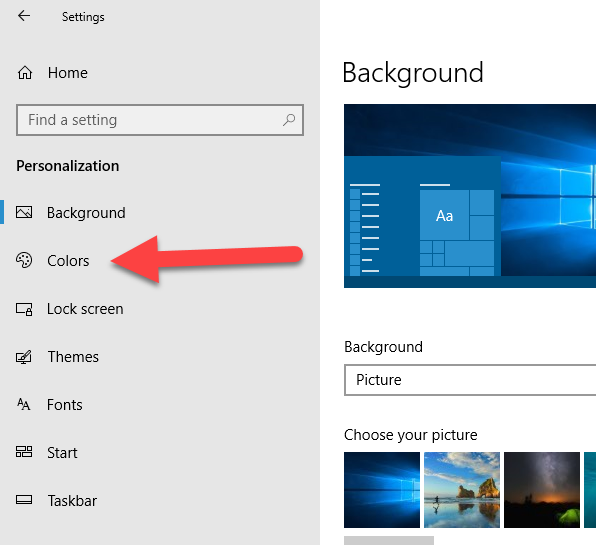Screen dimensions: 596x545
Task: Click the Find a setting search box
Action: click(x=160, y=120)
